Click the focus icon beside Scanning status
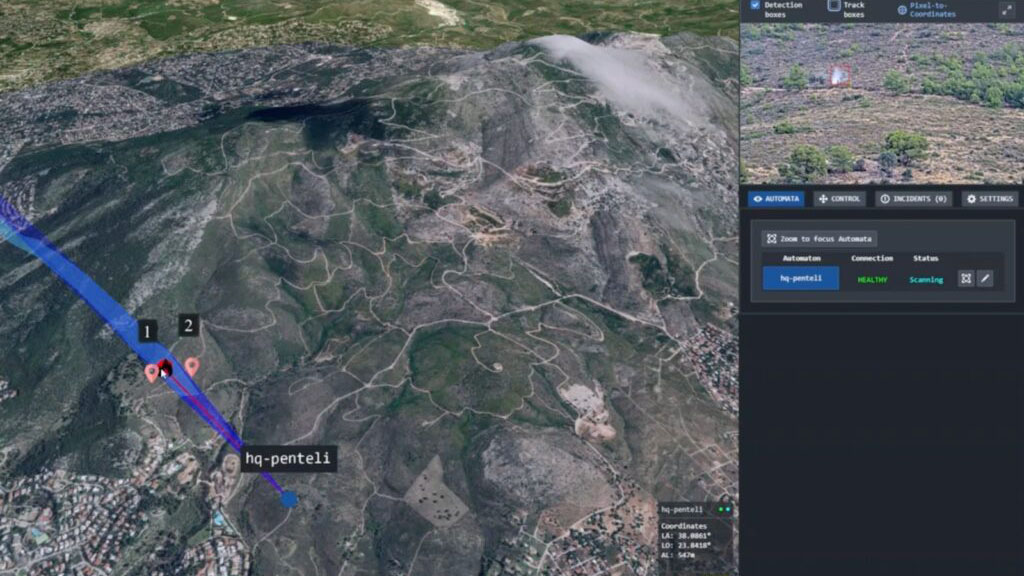Screen dimensions: 1024x576 (x=966, y=279)
